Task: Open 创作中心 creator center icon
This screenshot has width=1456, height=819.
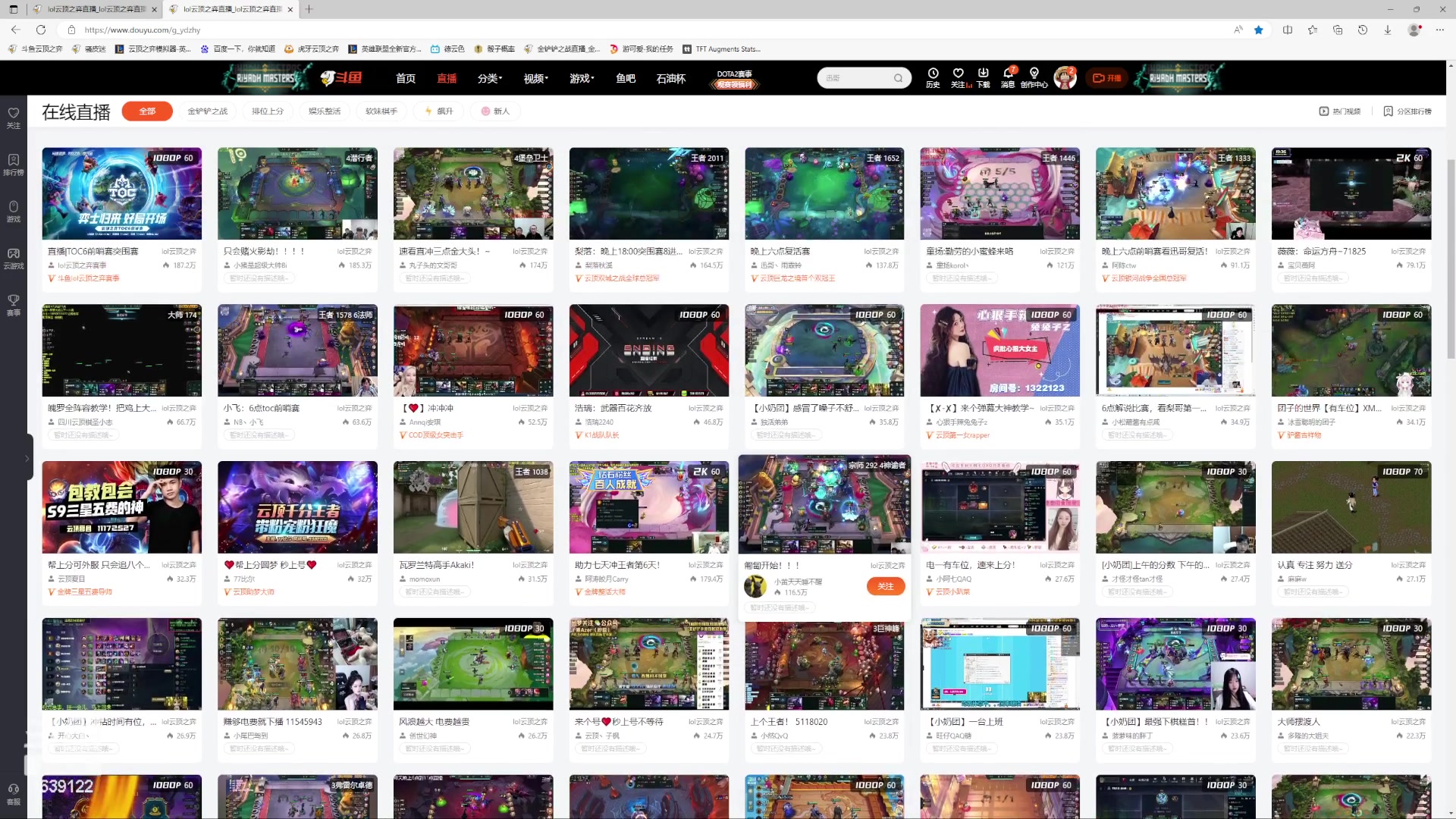Action: [x=1034, y=77]
